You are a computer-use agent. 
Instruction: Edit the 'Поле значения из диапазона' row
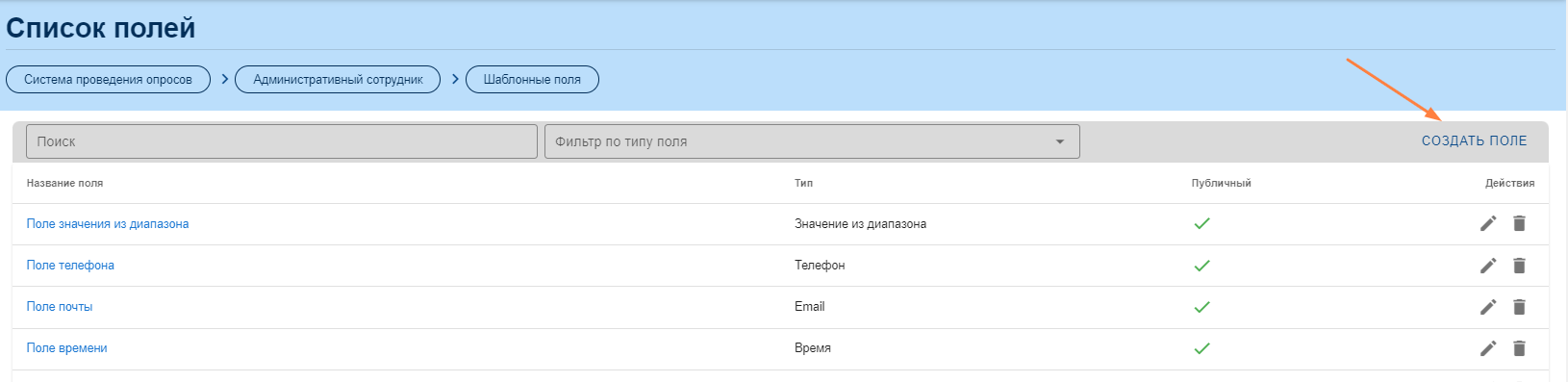pos(1488,223)
